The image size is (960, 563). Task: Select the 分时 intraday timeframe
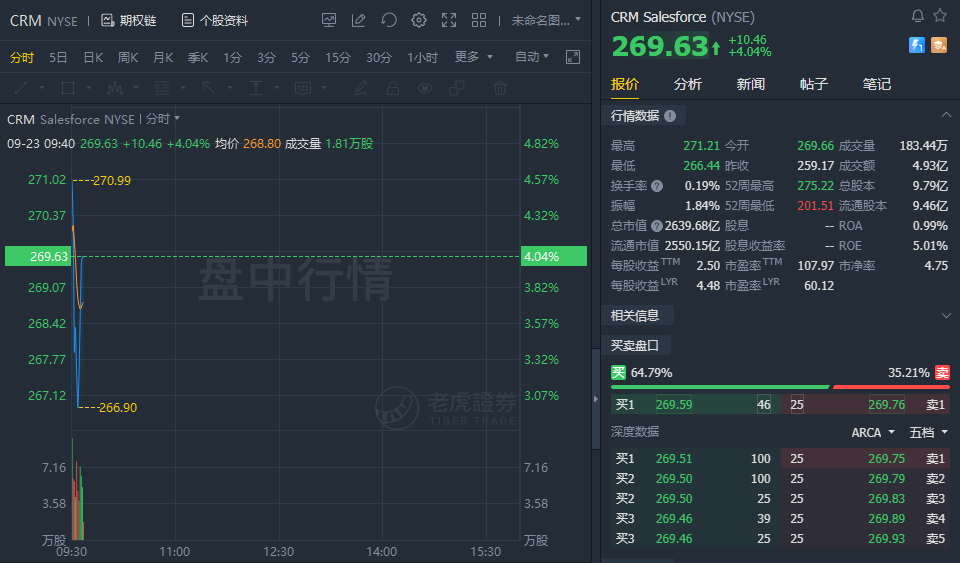click(21, 58)
